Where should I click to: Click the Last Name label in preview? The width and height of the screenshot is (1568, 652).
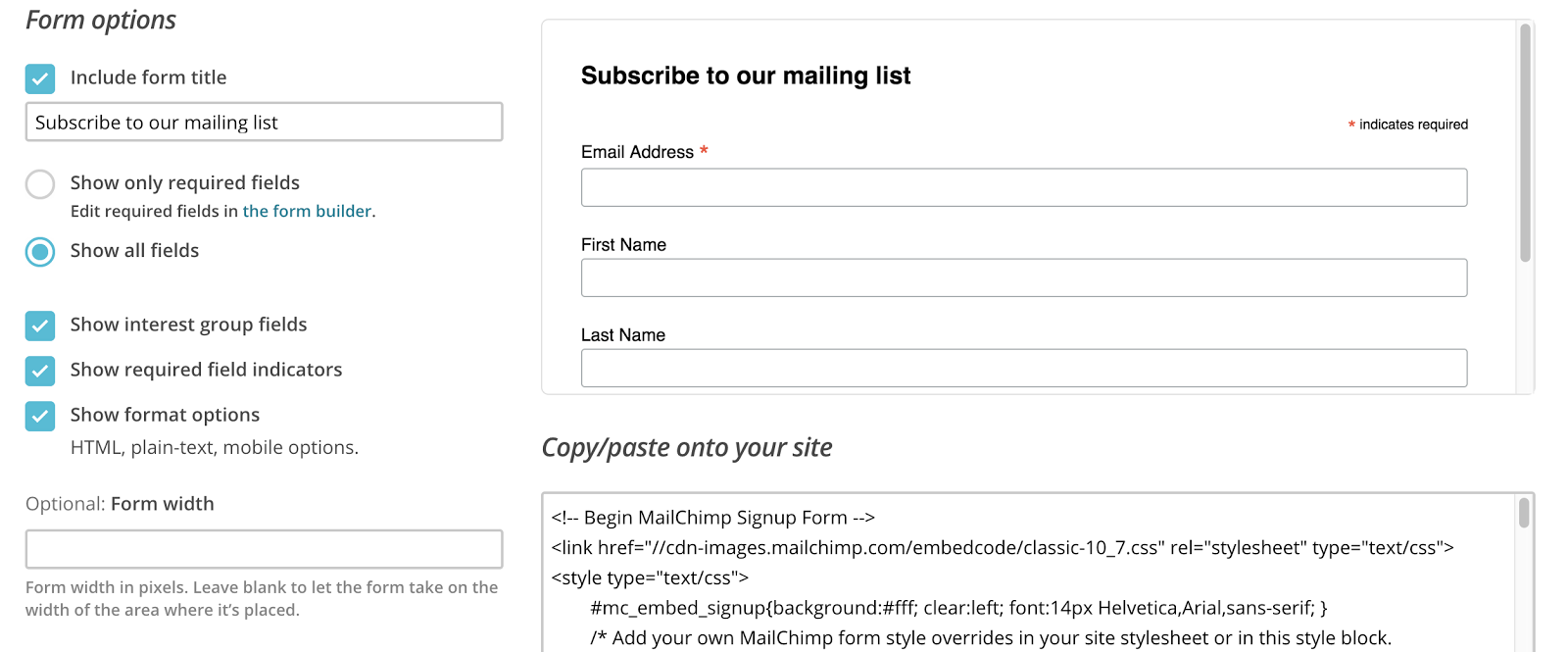(x=623, y=335)
